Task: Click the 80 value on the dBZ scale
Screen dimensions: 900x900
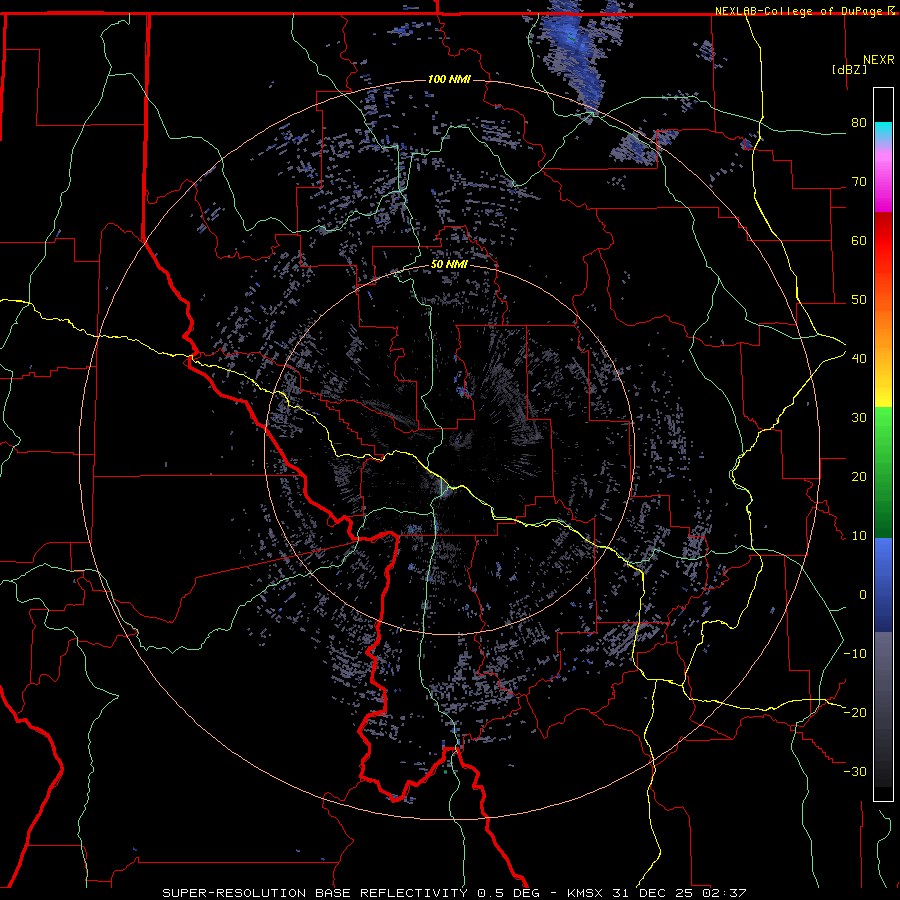Action: 859,123
